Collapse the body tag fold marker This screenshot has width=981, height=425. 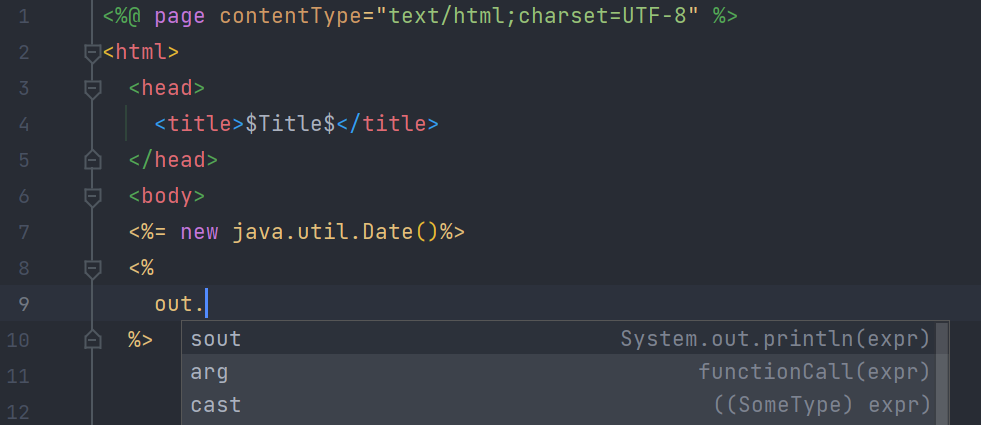click(x=93, y=197)
